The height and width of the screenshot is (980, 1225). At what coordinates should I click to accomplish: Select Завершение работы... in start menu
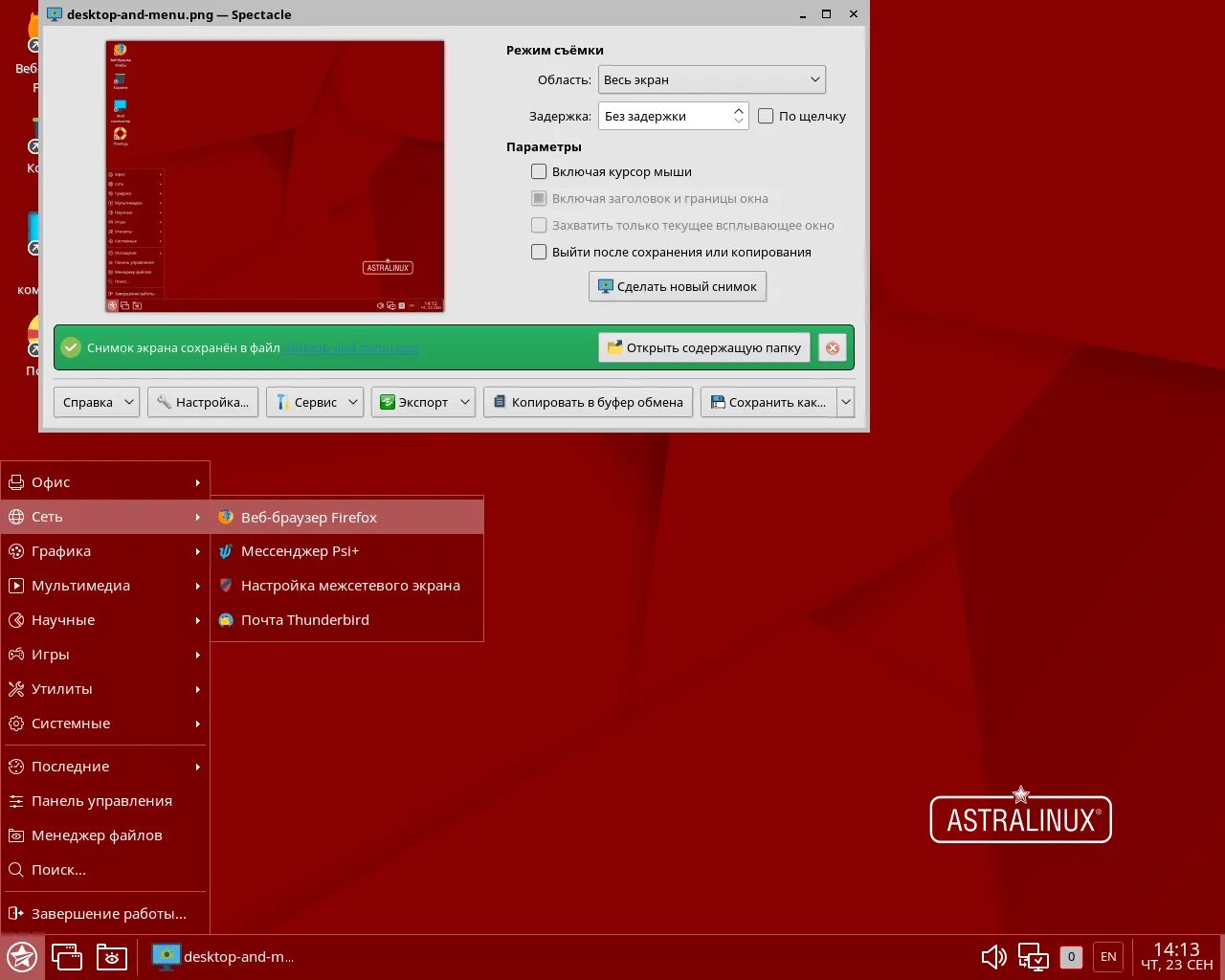coord(105,914)
